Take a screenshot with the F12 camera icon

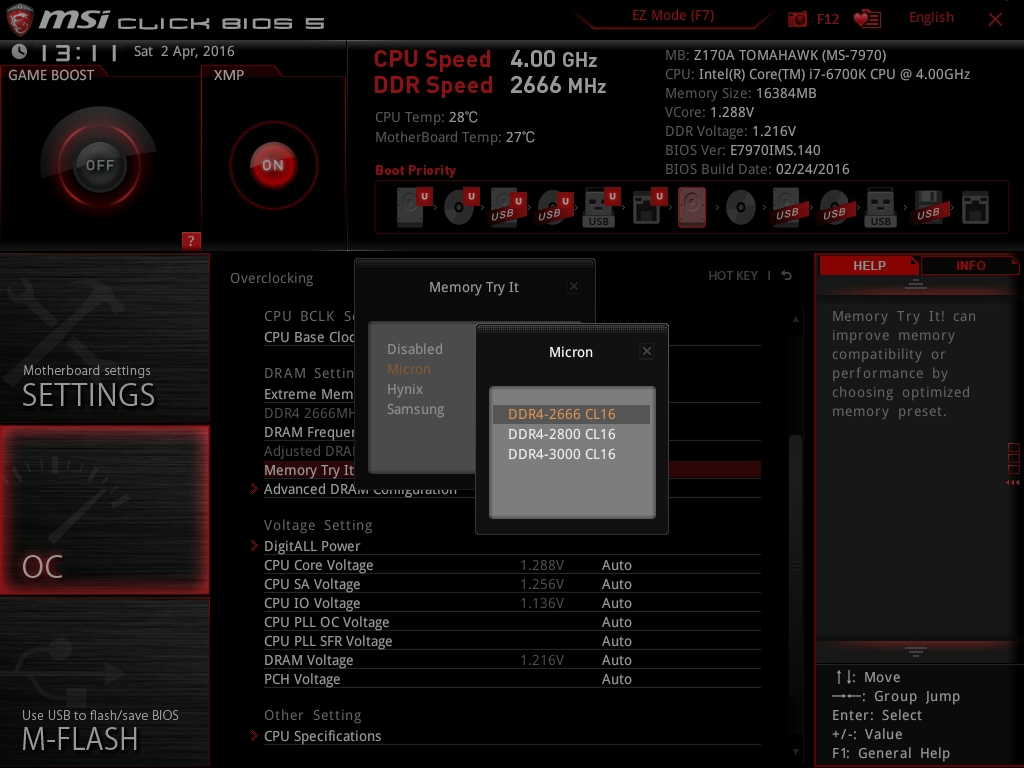797,19
